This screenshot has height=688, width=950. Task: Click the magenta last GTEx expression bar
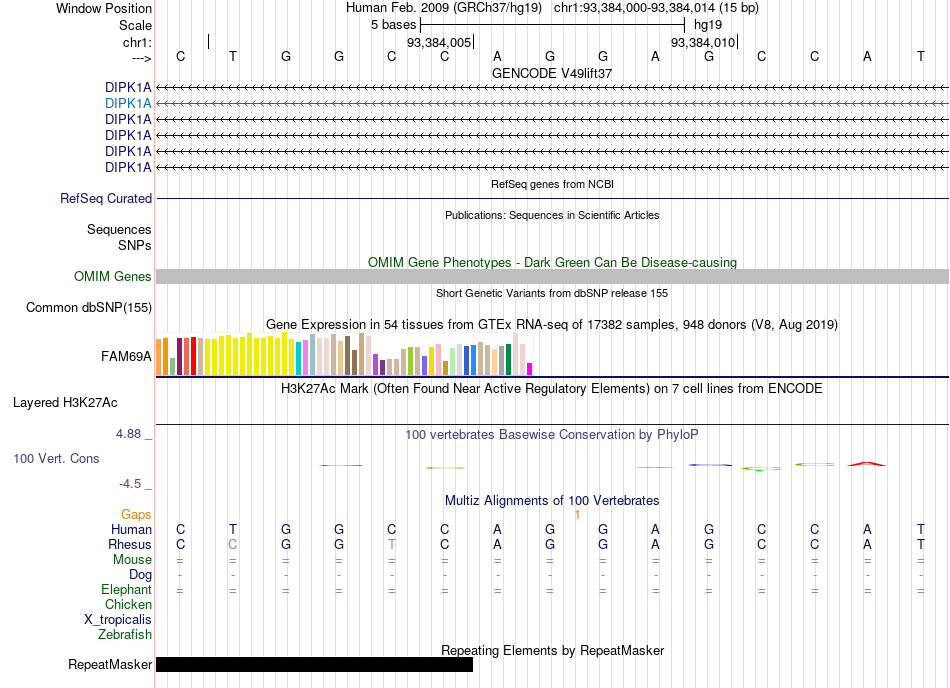[x=530, y=369]
